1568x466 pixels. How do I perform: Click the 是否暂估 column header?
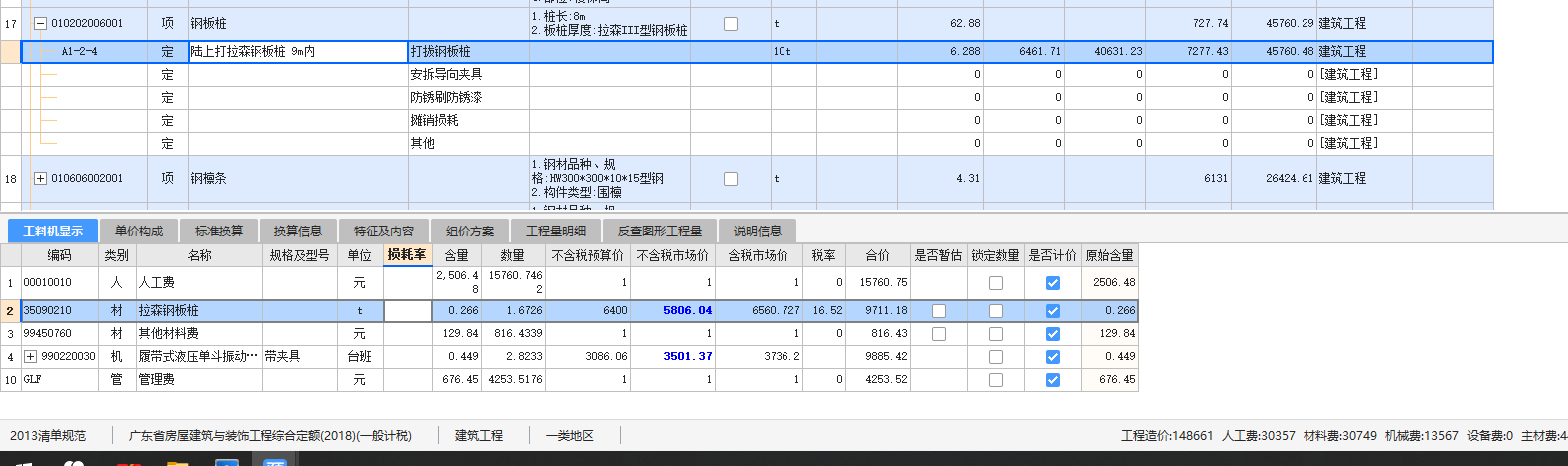pos(939,255)
